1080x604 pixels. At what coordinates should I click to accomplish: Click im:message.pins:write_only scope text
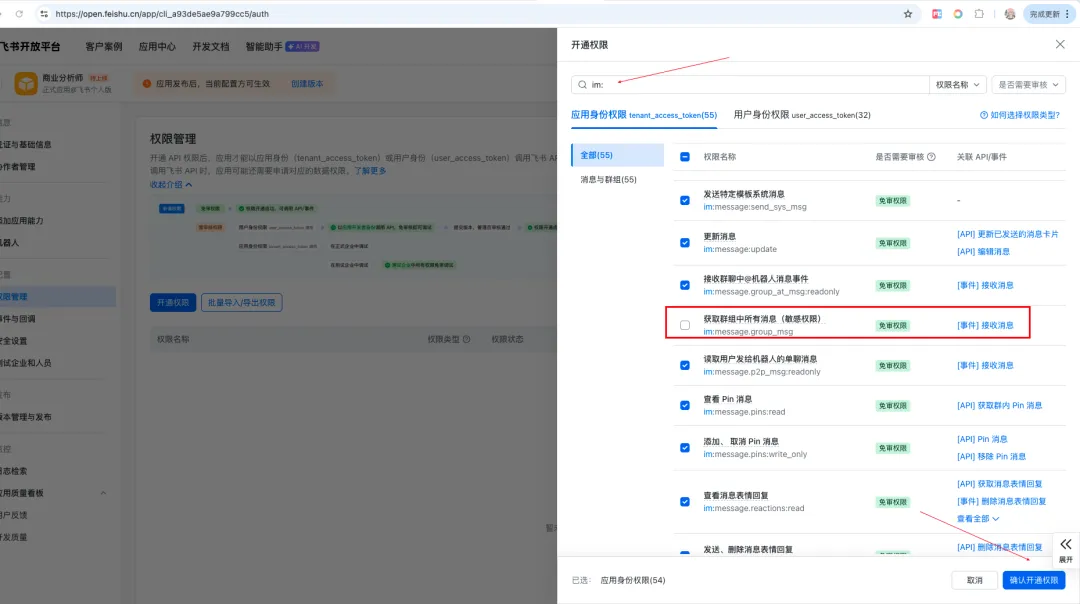(755, 455)
